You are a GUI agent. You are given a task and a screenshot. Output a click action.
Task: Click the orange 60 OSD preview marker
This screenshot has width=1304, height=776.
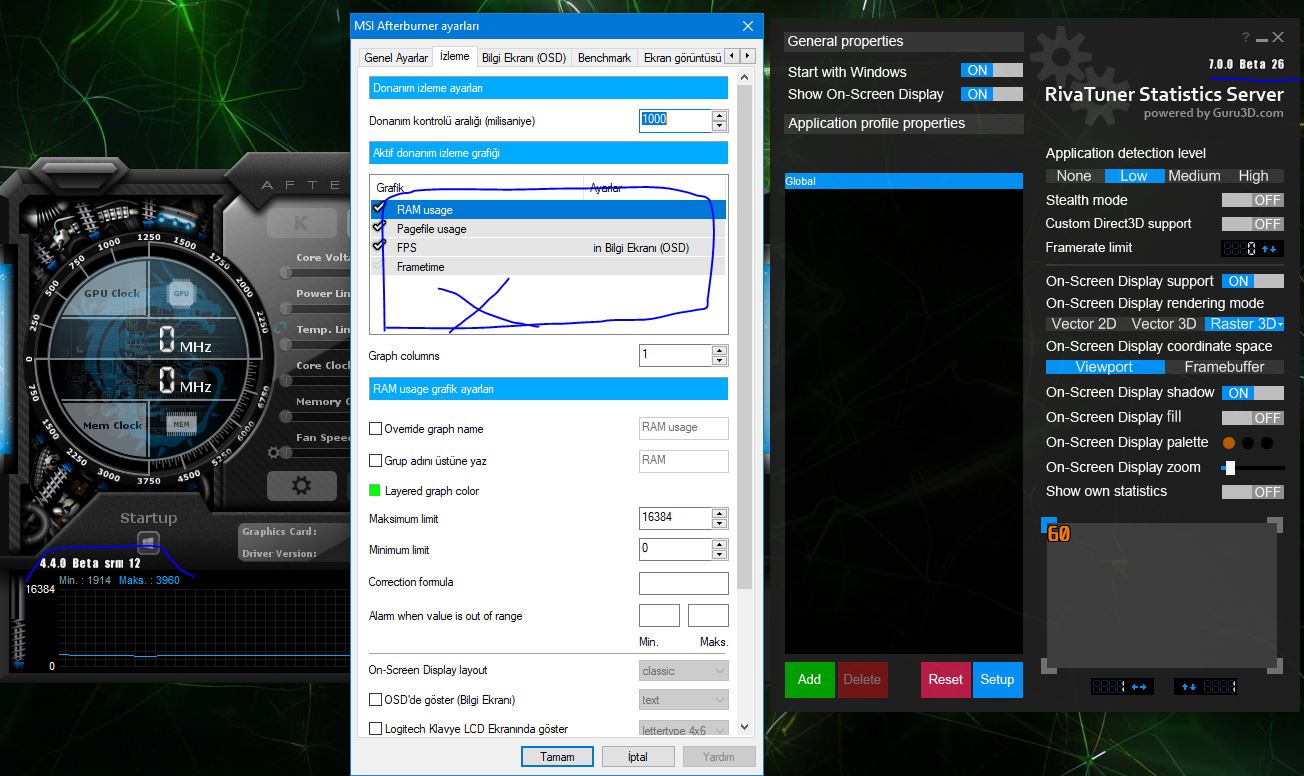pos(1059,535)
